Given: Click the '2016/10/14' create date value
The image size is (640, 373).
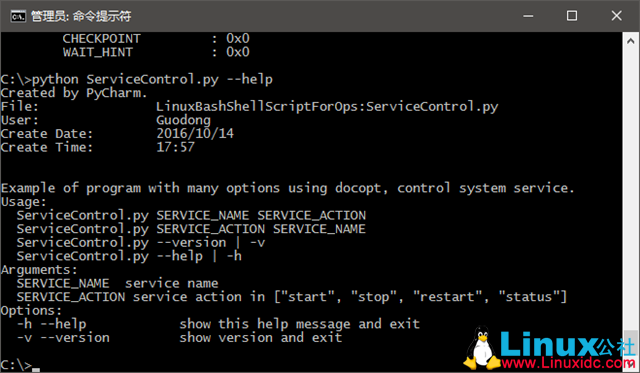Looking at the screenshot, I should click(195, 133).
